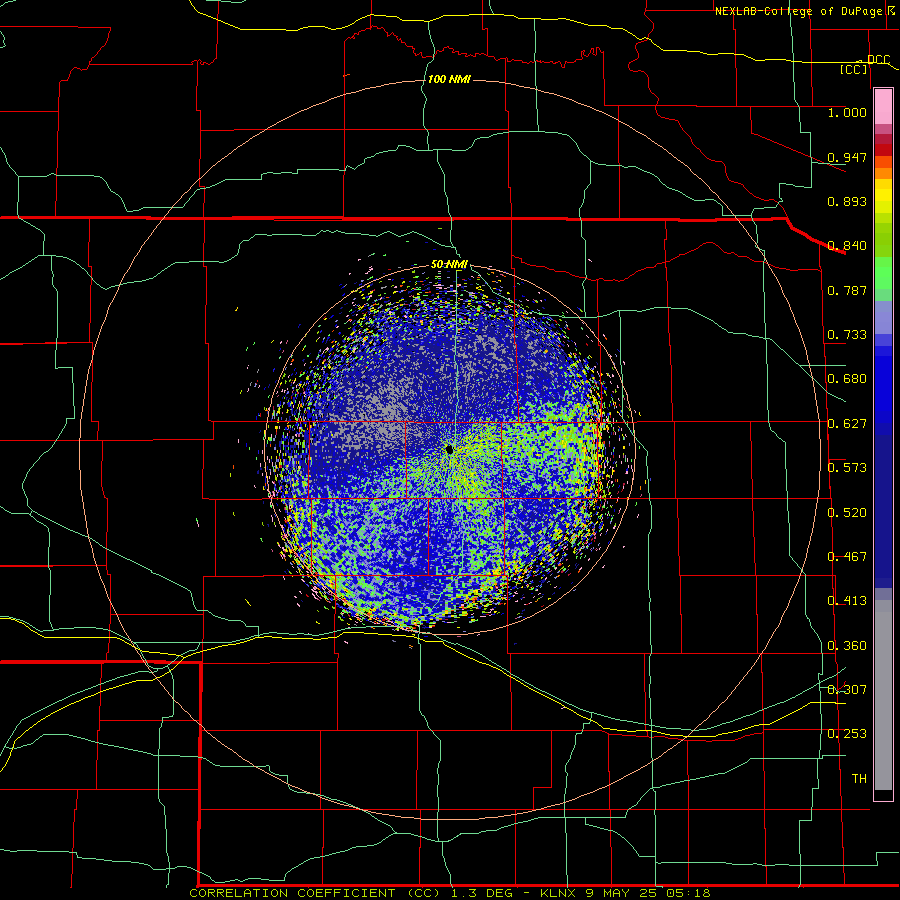Click the 0.573 legend value

click(x=847, y=468)
